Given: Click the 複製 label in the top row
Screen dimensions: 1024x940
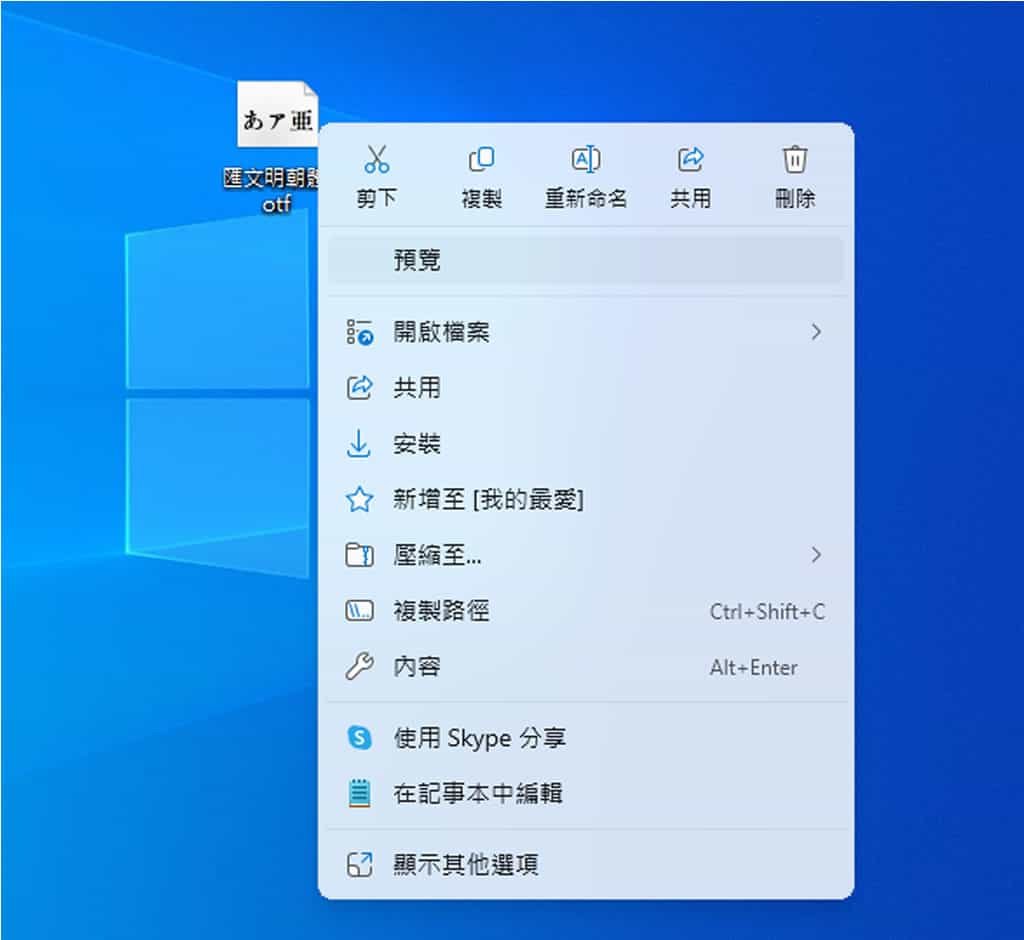Looking at the screenshot, I should tap(481, 198).
